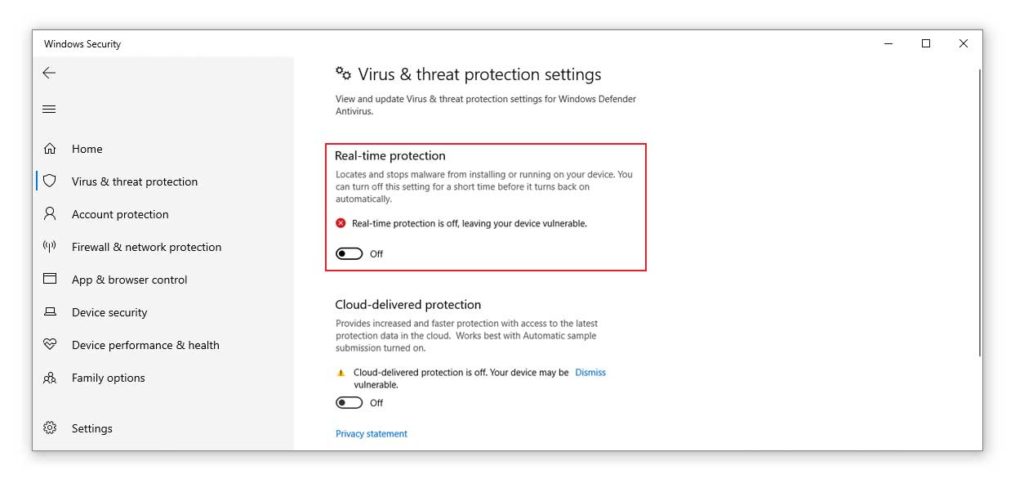Click the Home house icon
The height and width of the screenshot is (488, 1024).
50,149
